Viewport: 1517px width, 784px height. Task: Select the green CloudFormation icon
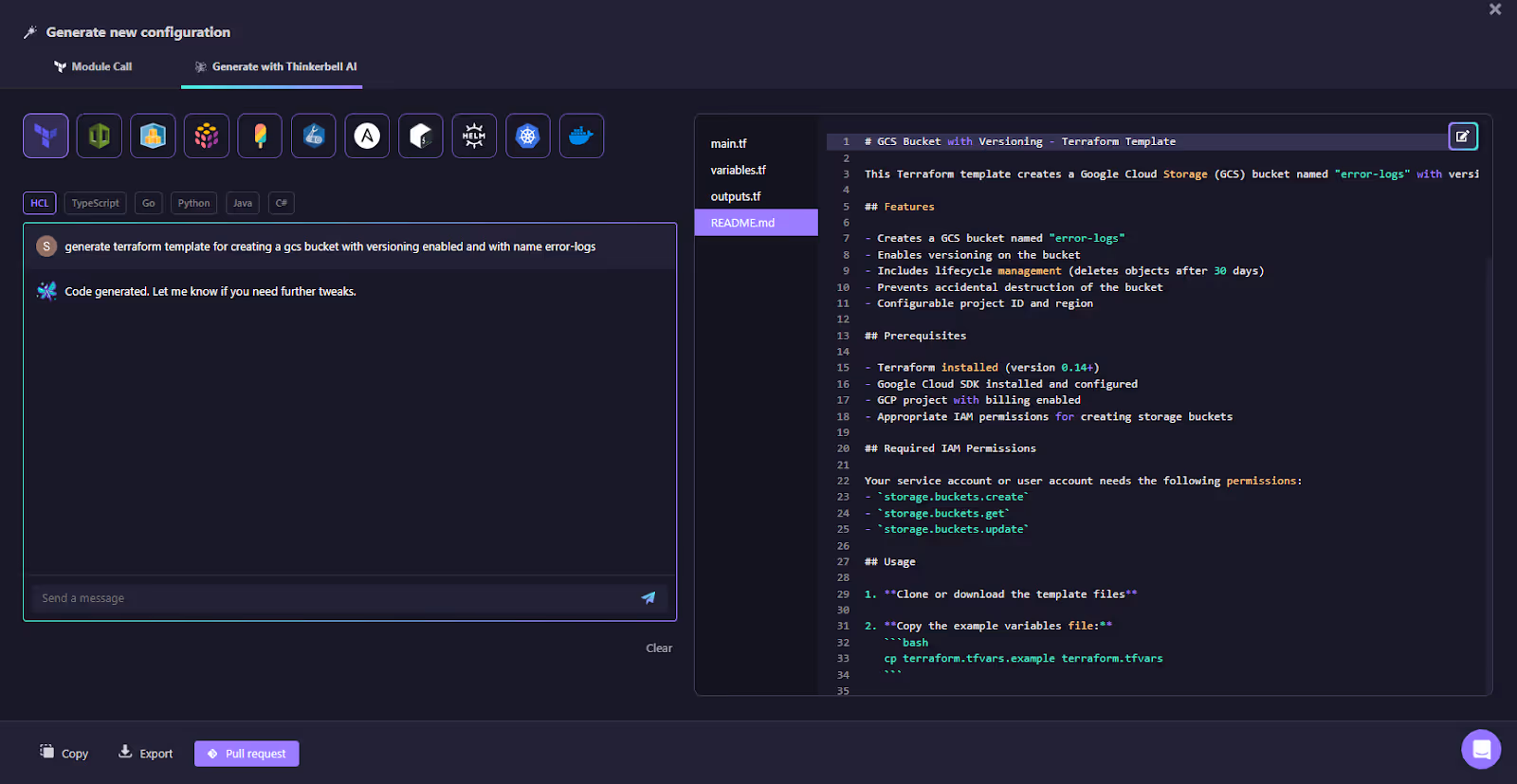point(100,136)
